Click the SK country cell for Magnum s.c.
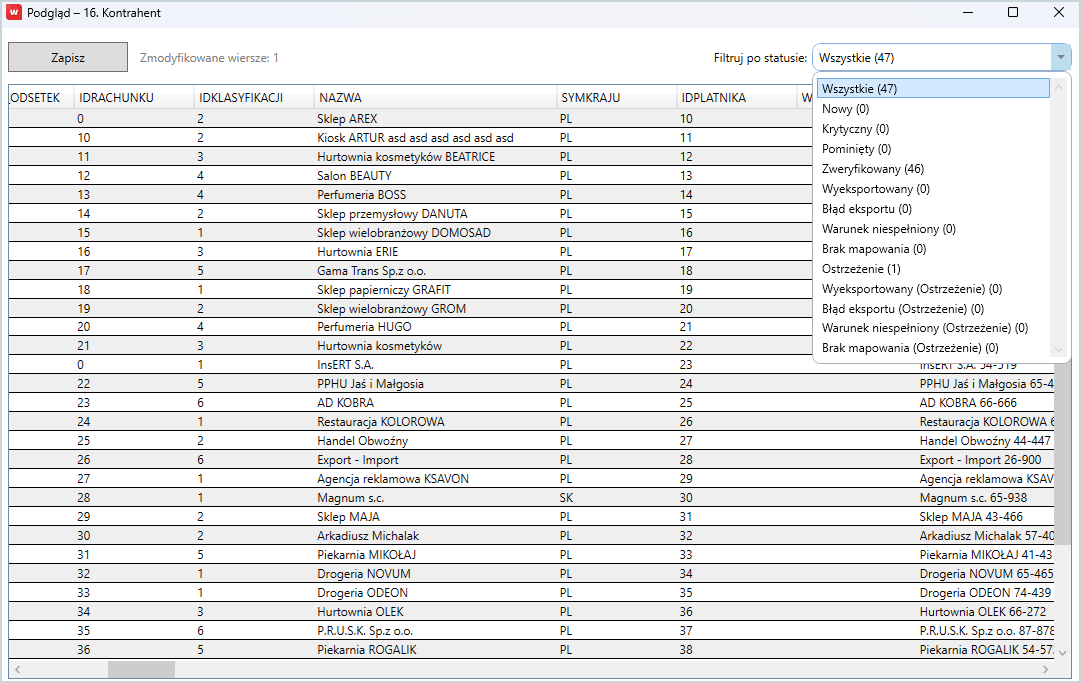This screenshot has width=1081, height=683. pyautogui.click(x=566, y=498)
